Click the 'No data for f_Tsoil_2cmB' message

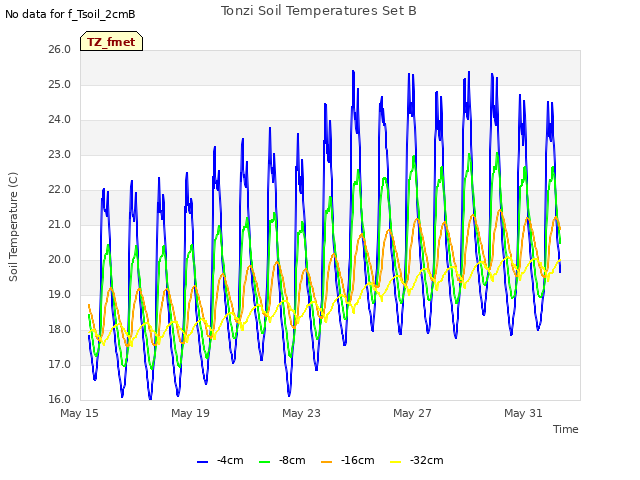(70, 15)
